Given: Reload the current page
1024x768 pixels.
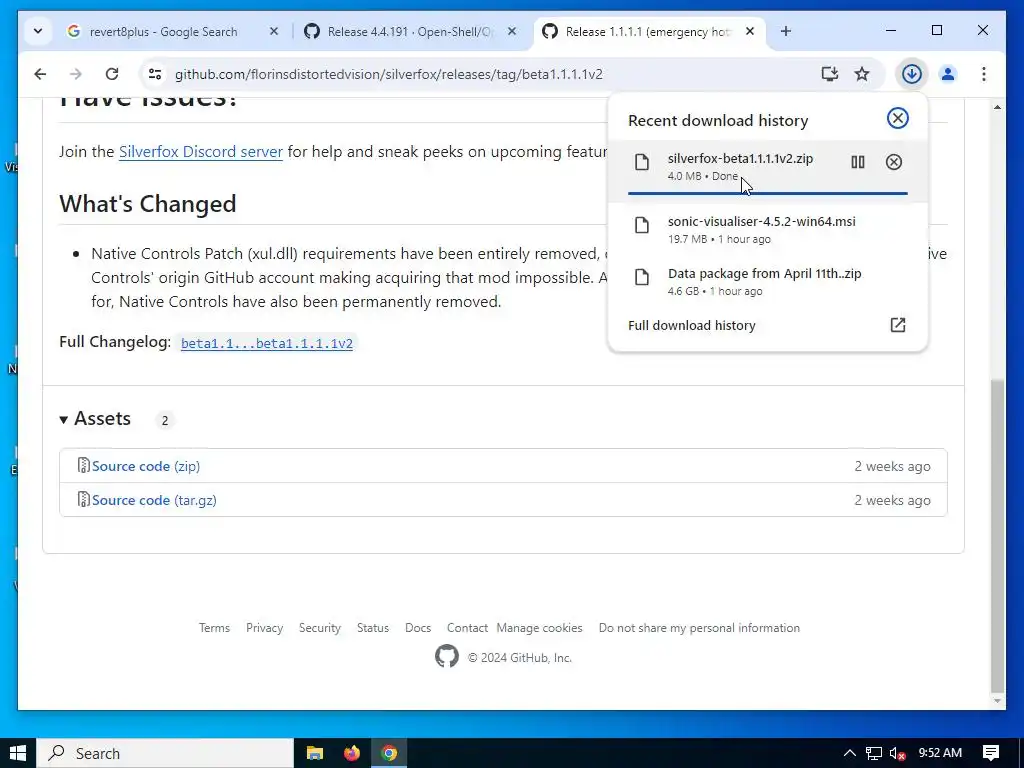Looking at the screenshot, I should coord(112,74).
